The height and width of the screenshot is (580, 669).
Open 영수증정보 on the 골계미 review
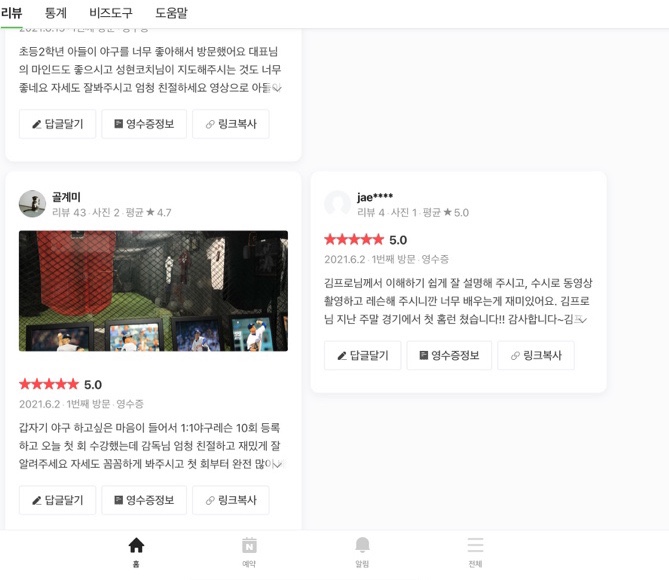coord(144,500)
